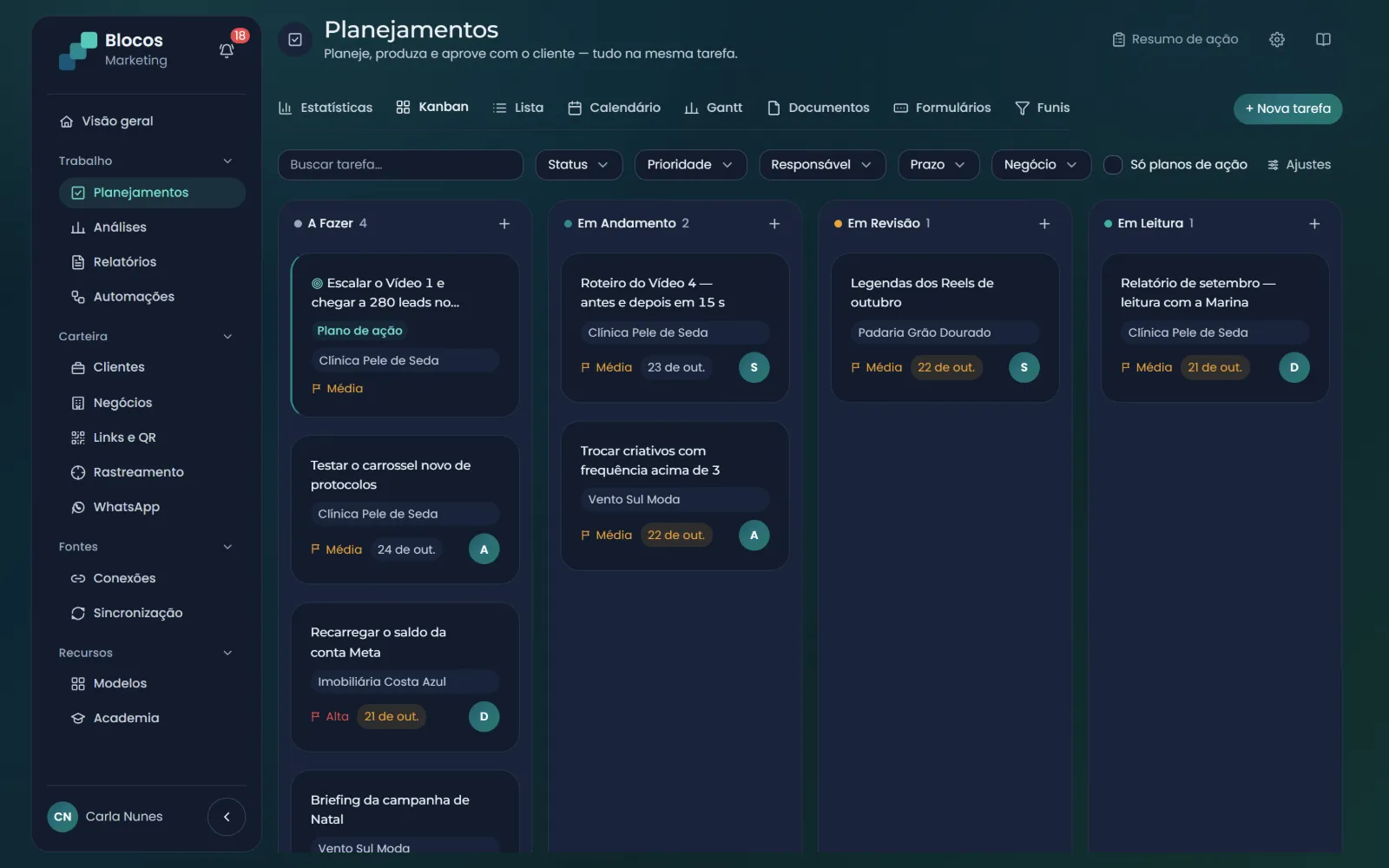This screenshot has height=868, width=1389.
Task: Open Ajustes options
Action: pyautogui.click(x=1300, y=165)
